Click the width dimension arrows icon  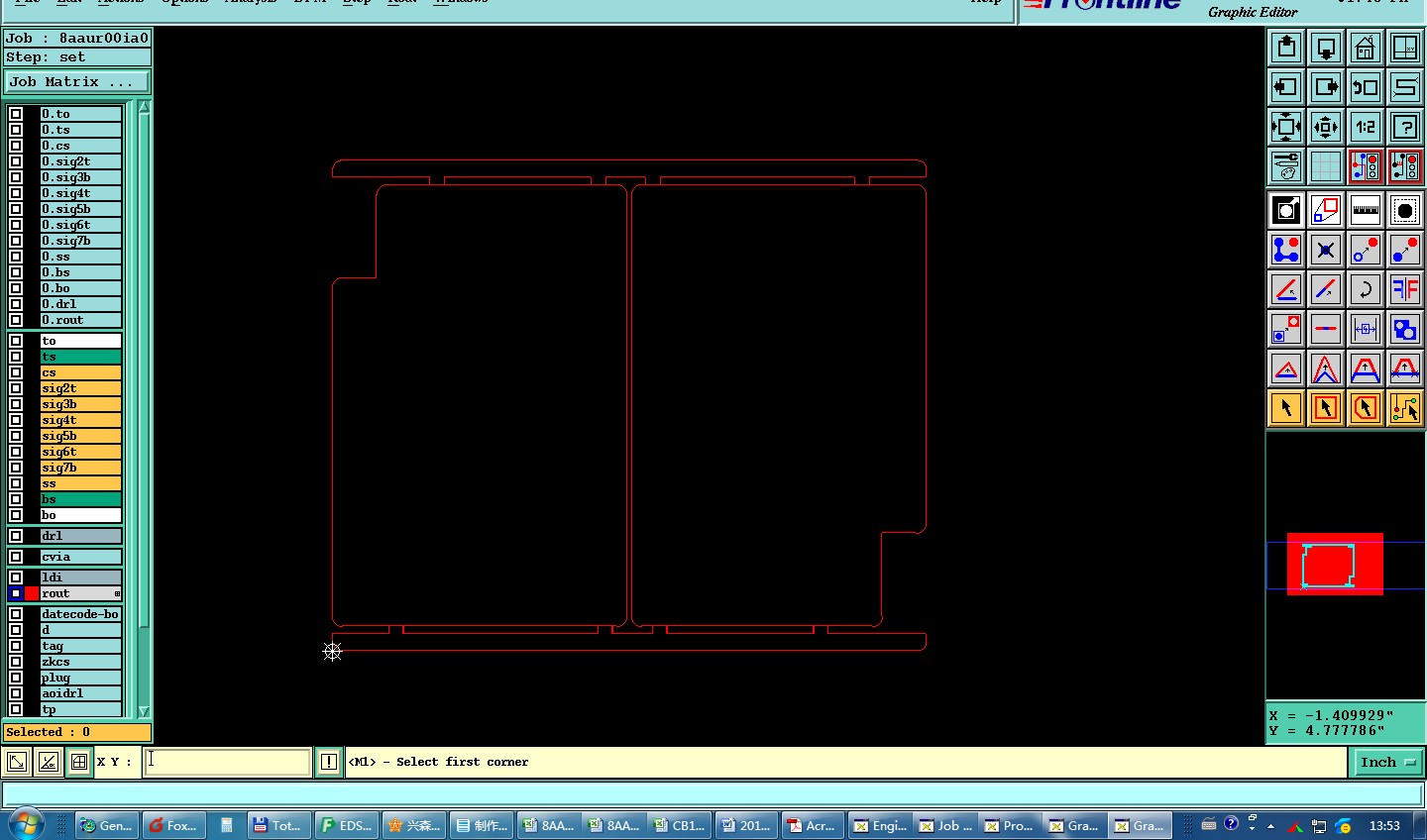click(1366, 329)
